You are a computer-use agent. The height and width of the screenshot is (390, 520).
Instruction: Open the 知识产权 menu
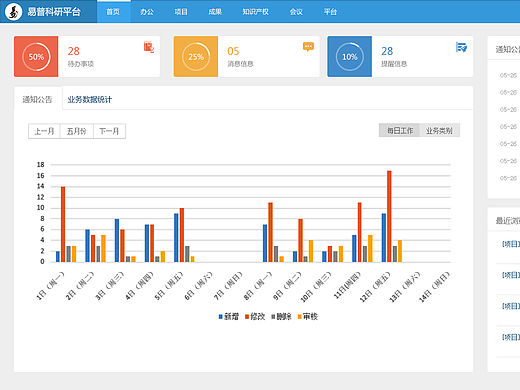(255, 12)
